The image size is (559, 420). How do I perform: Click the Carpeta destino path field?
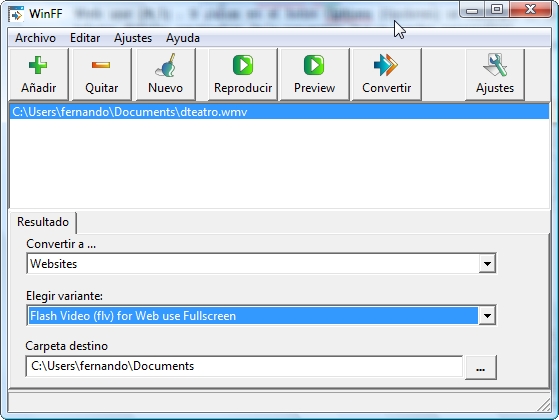[244, 366]
